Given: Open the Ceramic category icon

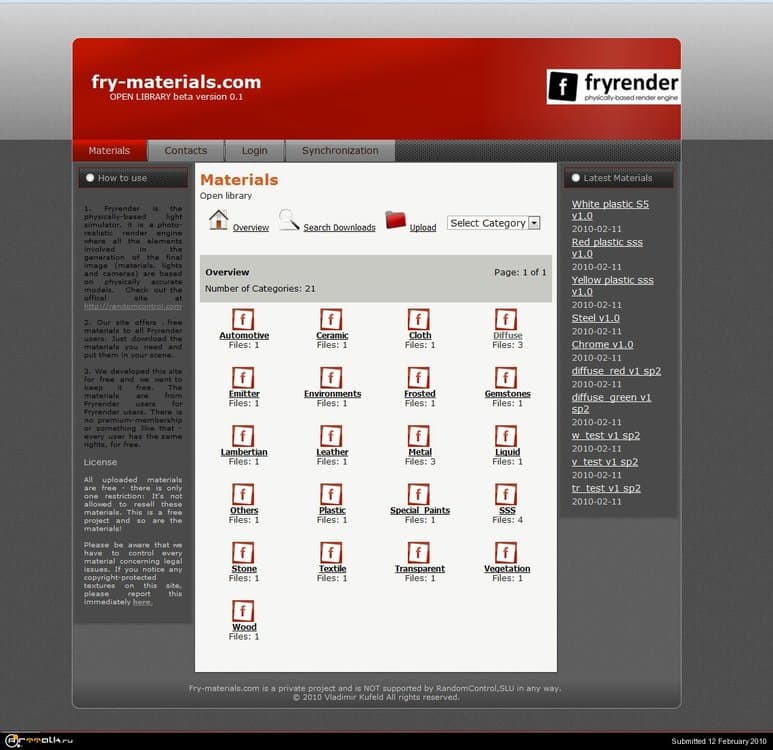Looking at the screenshot, I should coord(331,319).
